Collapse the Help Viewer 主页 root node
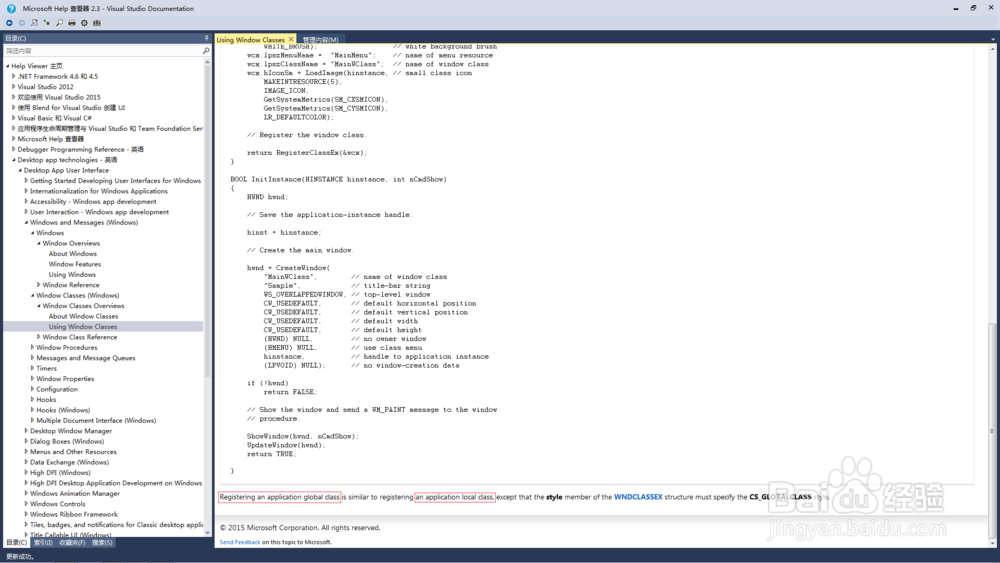This screenshot has width=1000, height=563. click(x=8, y=66)
